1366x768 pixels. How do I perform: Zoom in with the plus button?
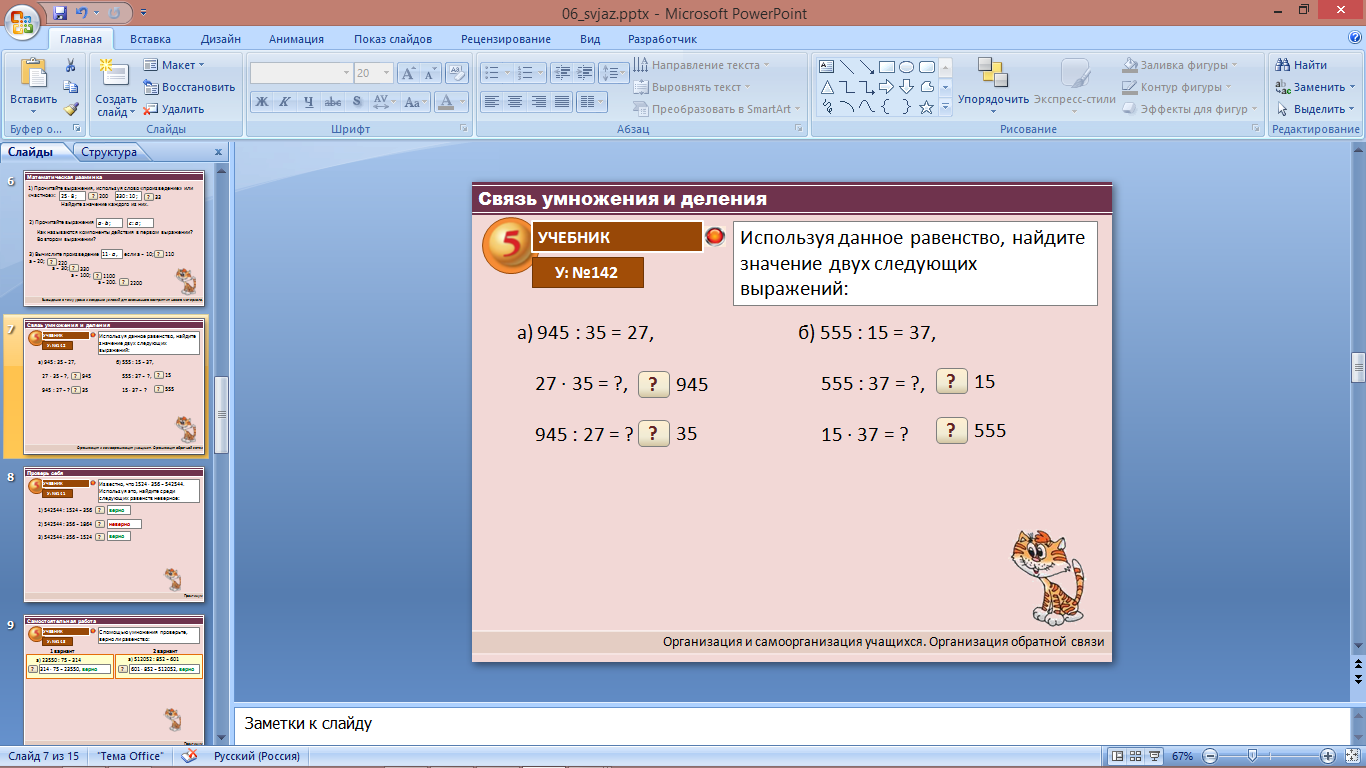(1328, 756)
